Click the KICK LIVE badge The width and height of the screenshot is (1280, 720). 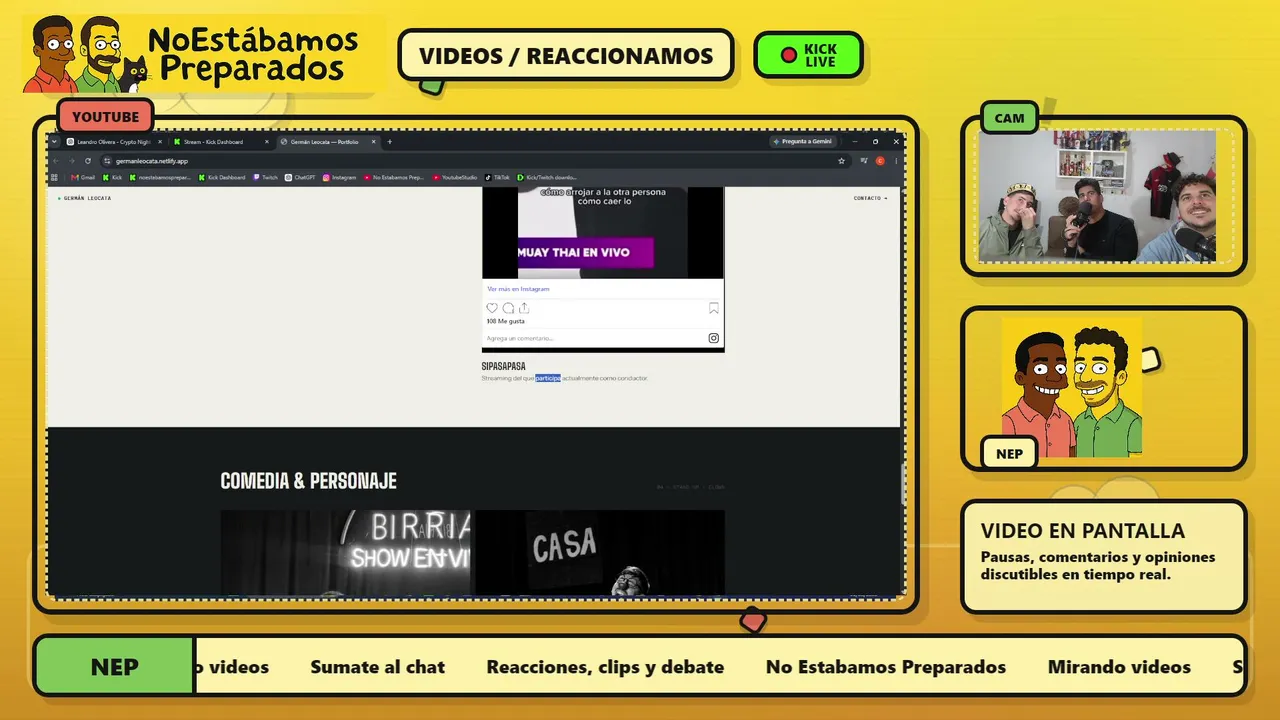[x=808, y=54]
